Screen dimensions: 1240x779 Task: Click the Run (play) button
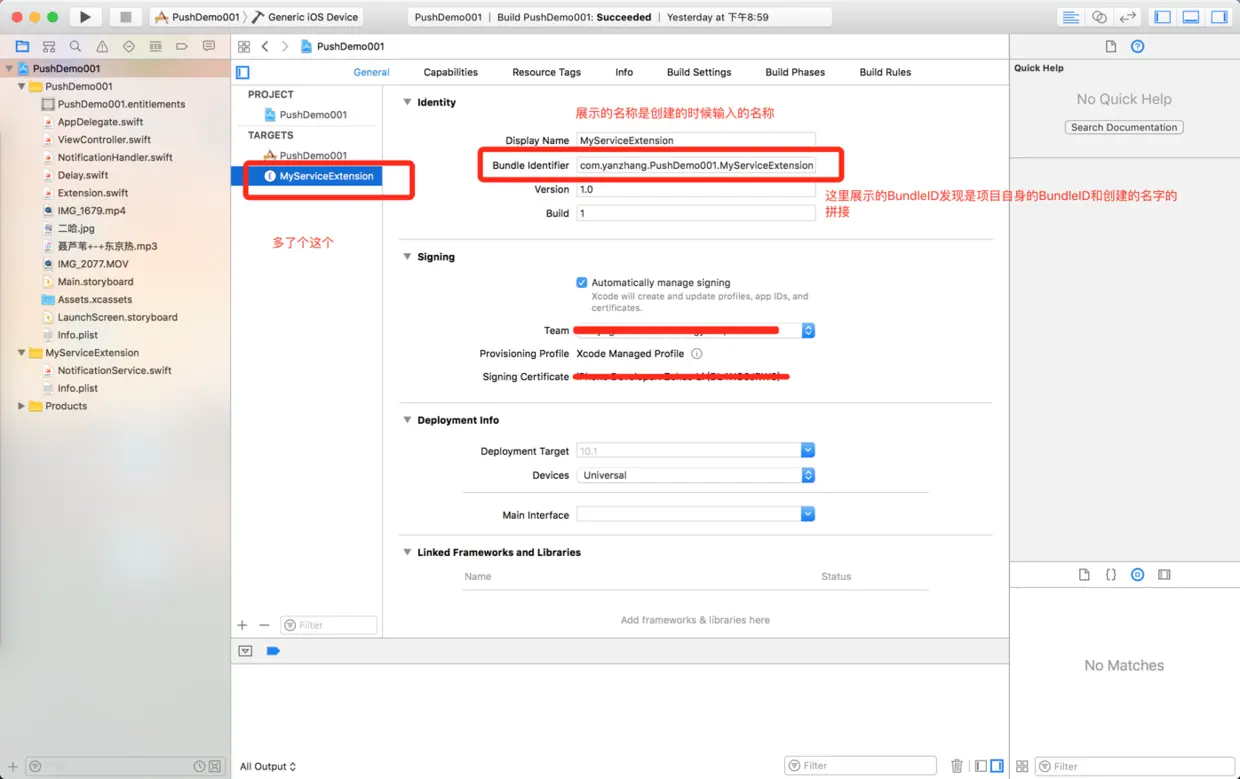click(x=85, y=17)
